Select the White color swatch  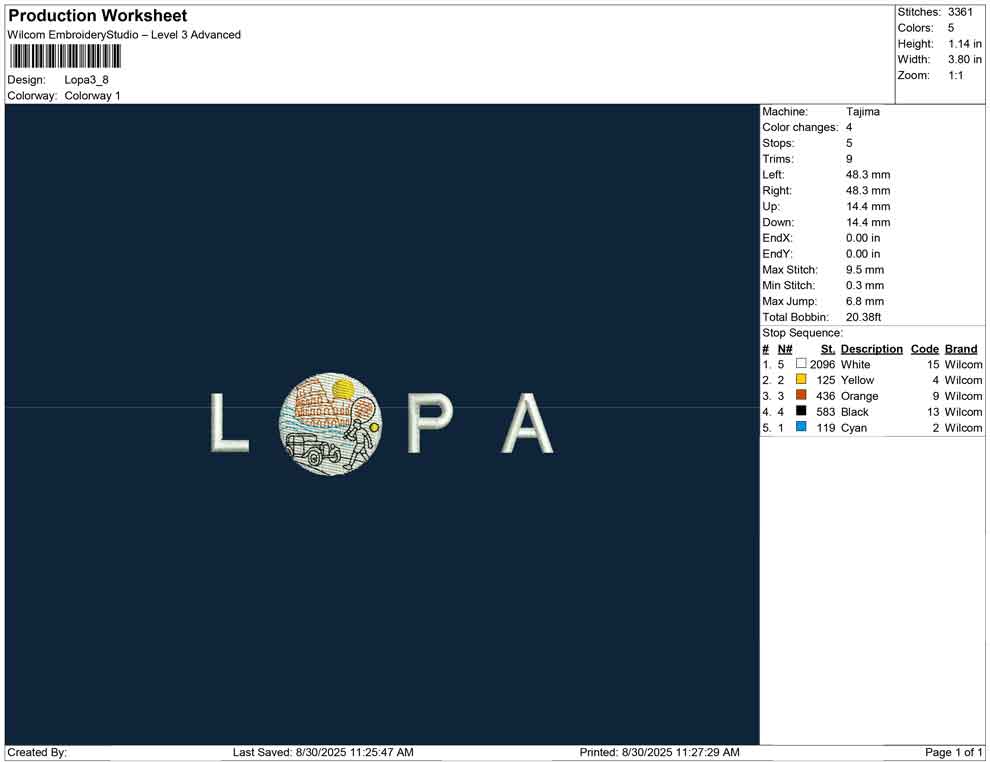click(801, 364)
